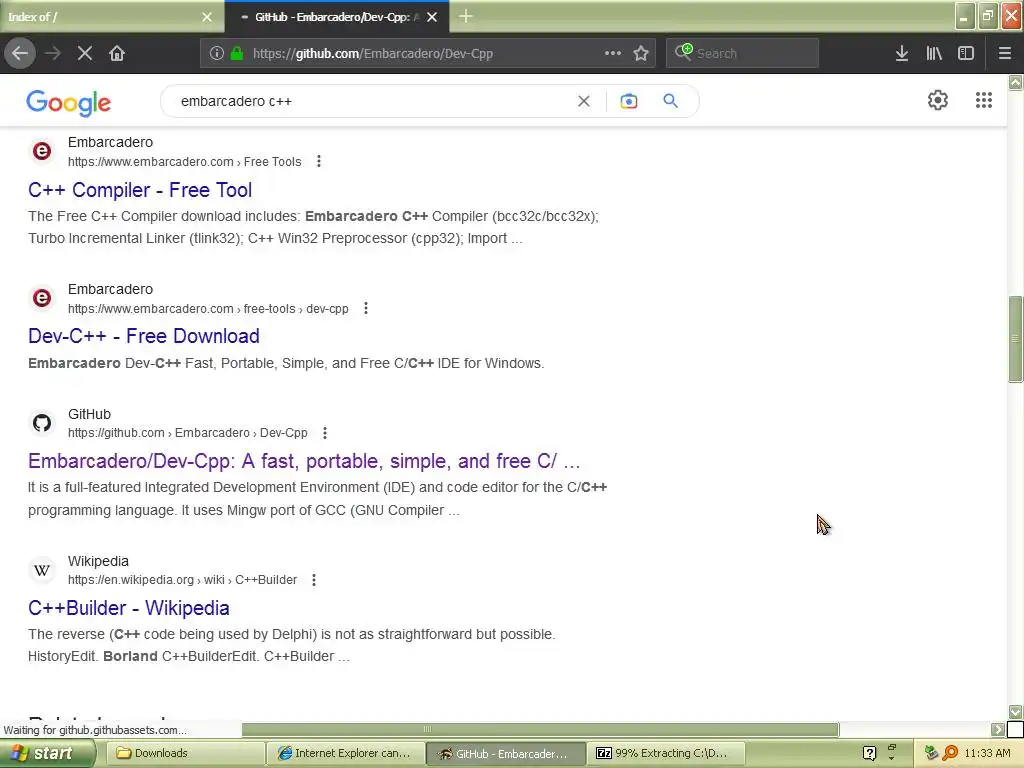Click the taskbar clock 11:33 AM

click(987, 754)
